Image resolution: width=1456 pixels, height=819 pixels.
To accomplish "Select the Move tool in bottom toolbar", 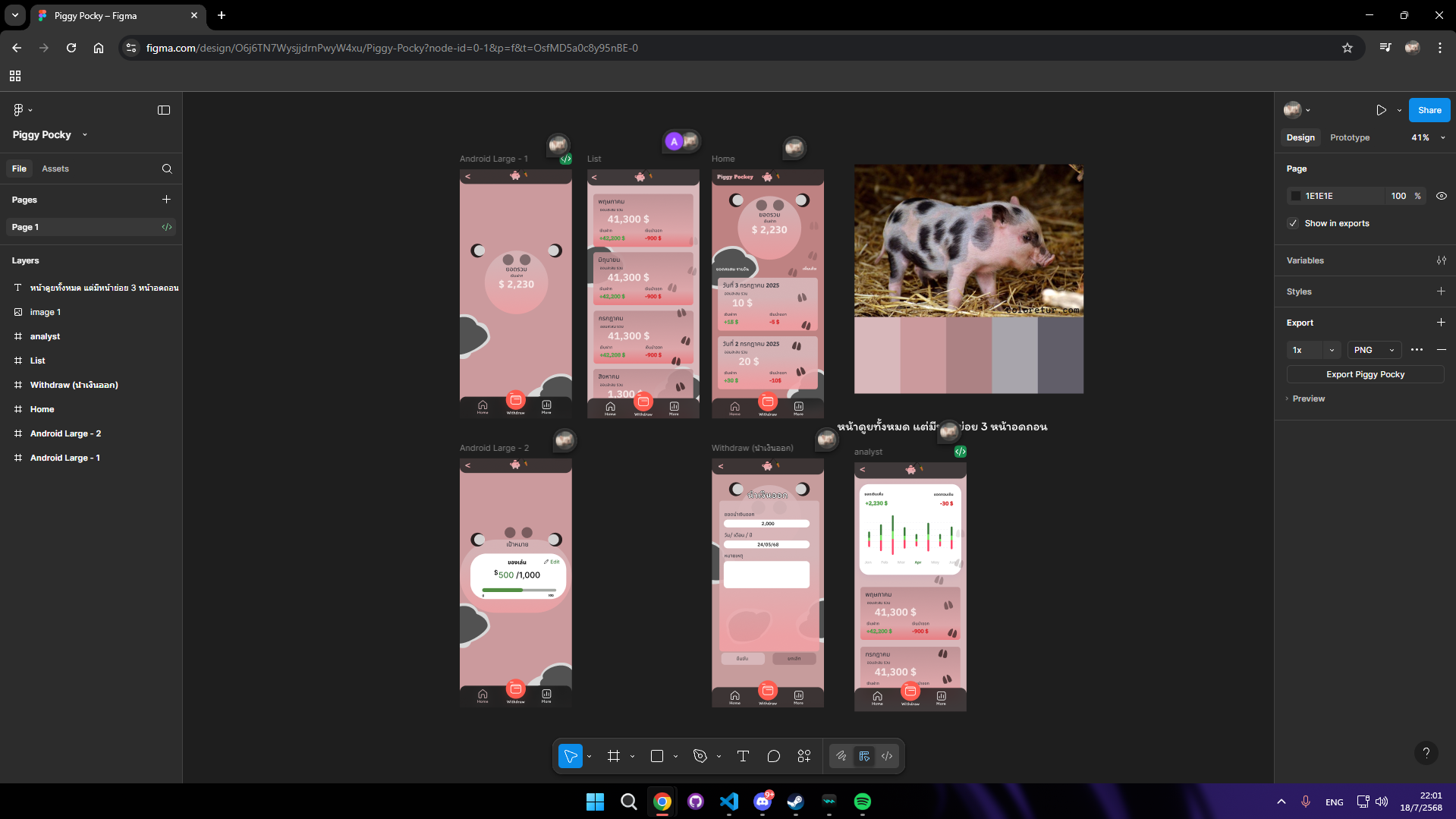I will [x=571, y=756].
